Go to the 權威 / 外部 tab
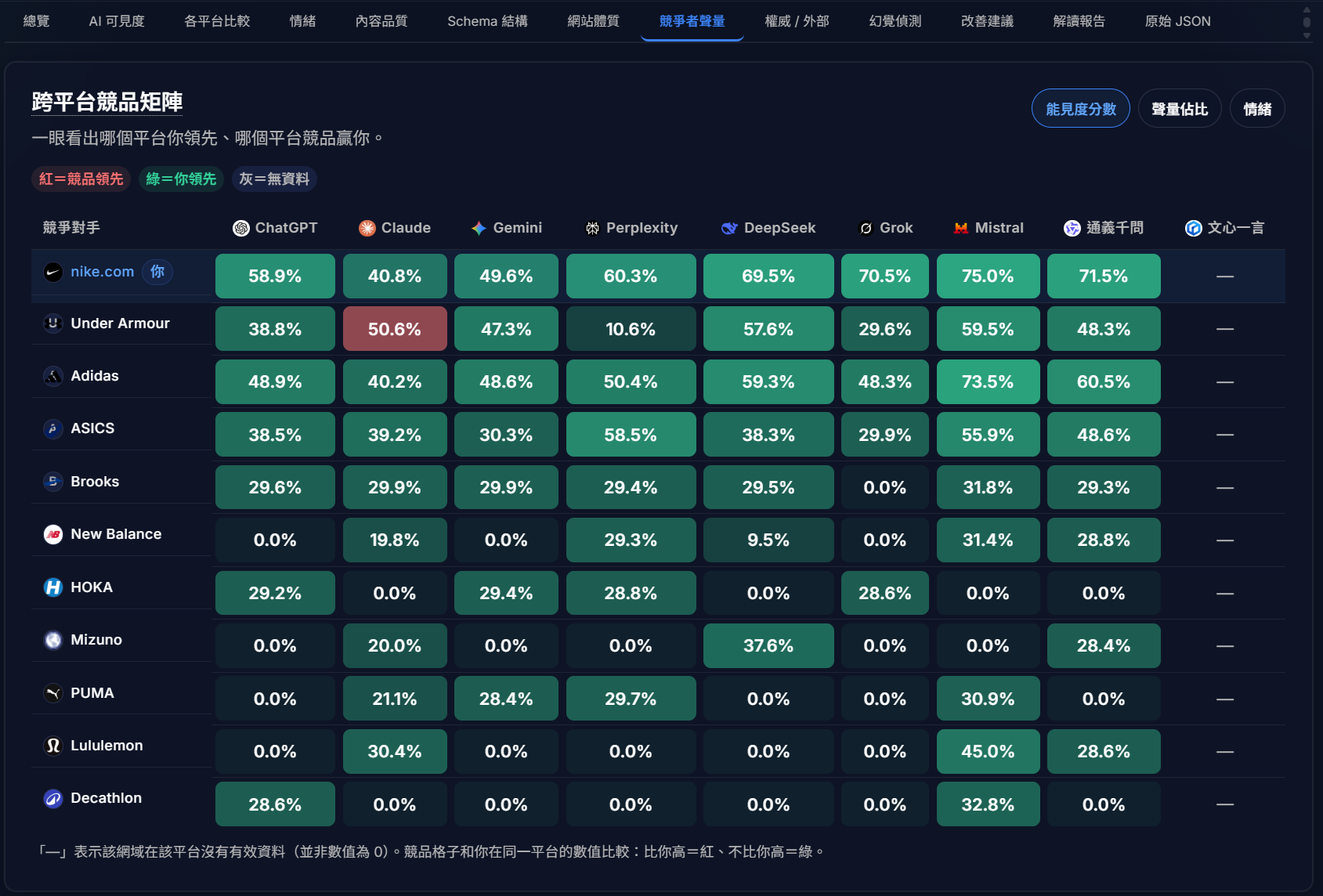This screenshot has width=1323, height=896. (x=797, y=21)
